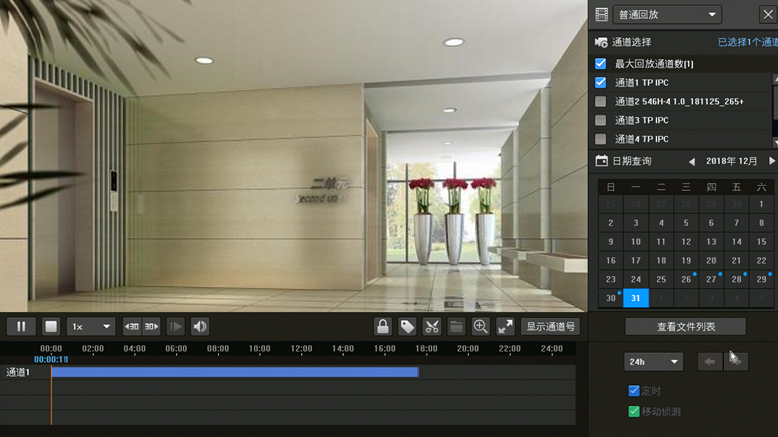This screenshot has width=778, height=437.
Task: Check the 通道3 TP IPC checkbox
Action: coord(601,120)
